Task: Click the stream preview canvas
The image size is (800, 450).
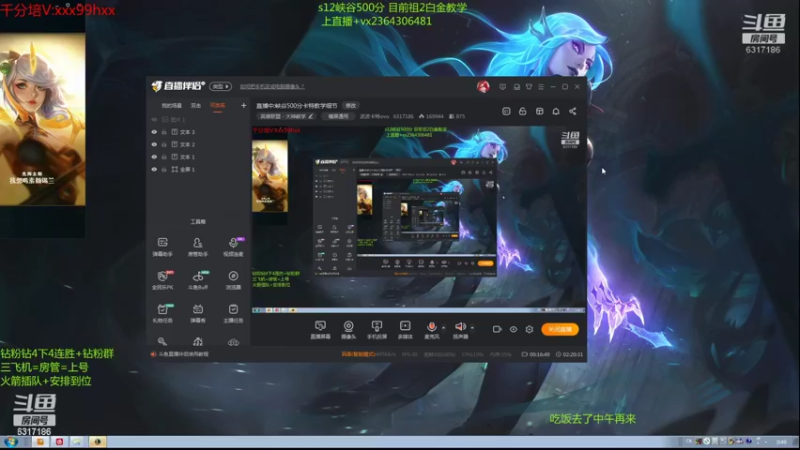Action: pyautogui.click(x=418, y=218)
